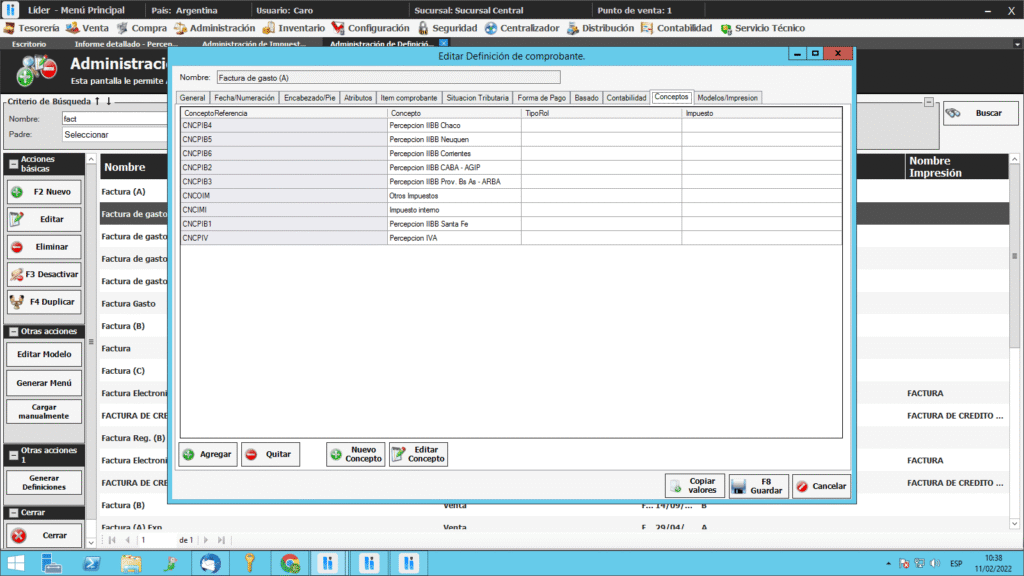1024x576 pixels.
Task: Click the Buscar search button
Action: [x=979, y=113]
